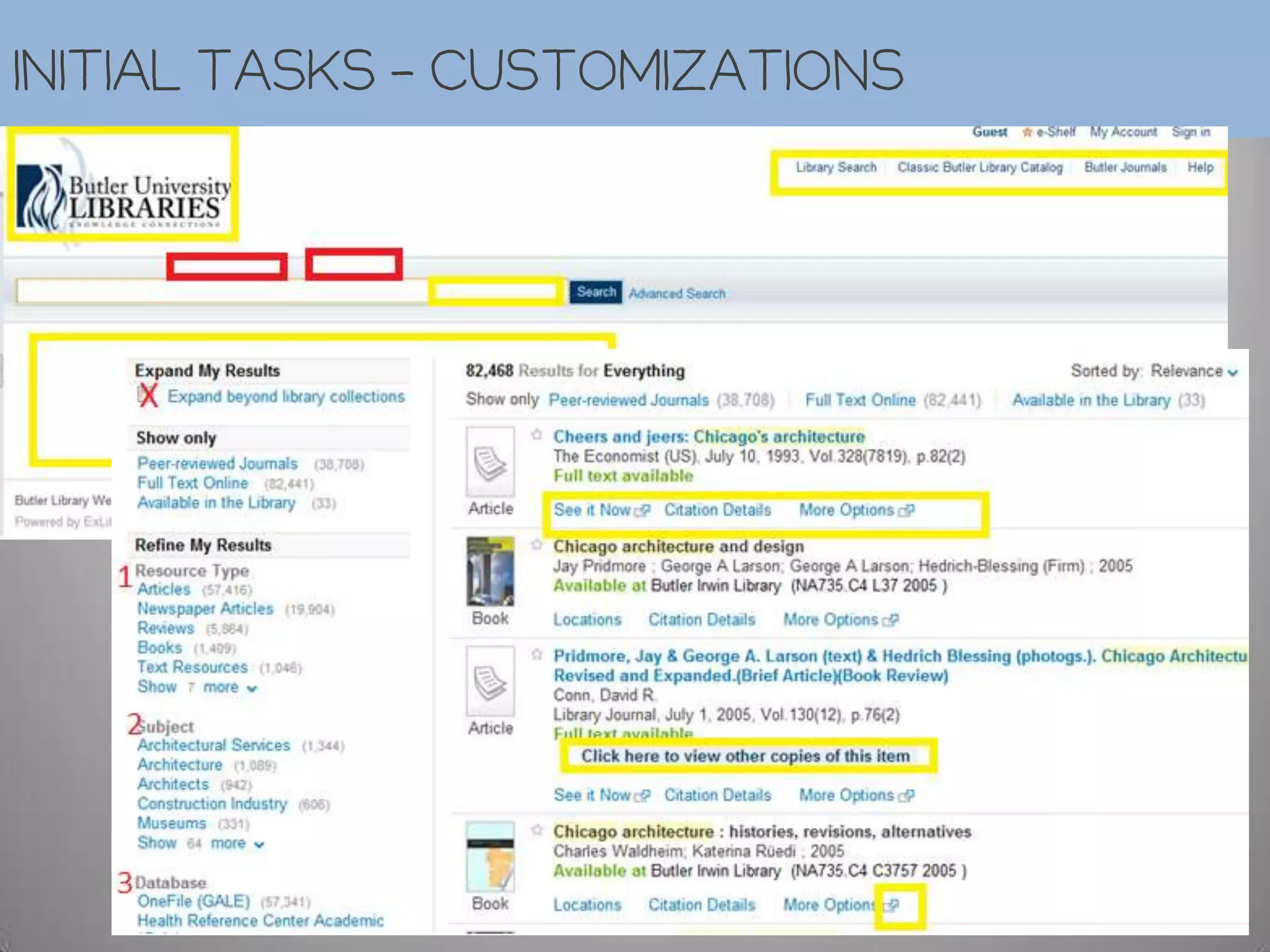Image resolution: width=1270 pixels, height=952 pixels.
Task: Open More Options for Chicago architecture and design
Action: [x=840, y=620]
